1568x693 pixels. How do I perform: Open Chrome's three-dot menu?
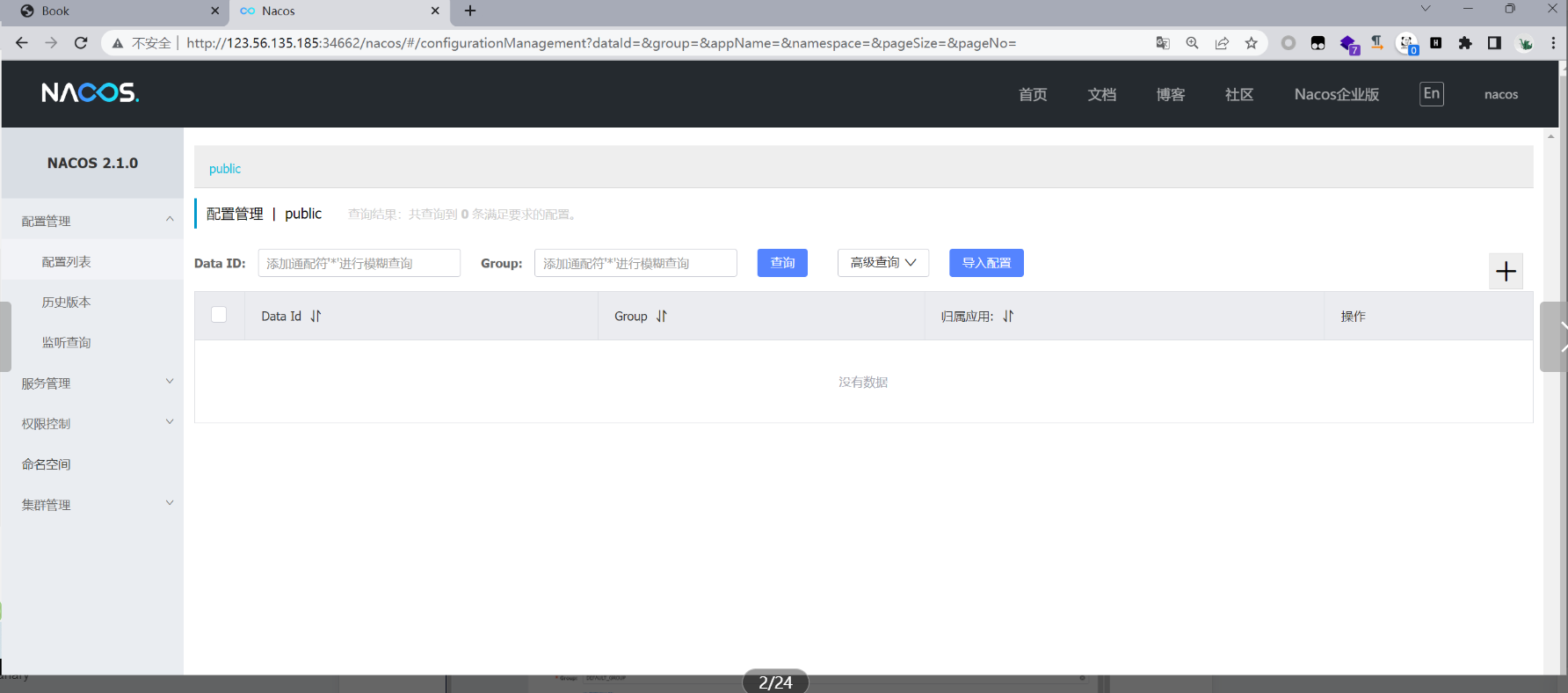point(1553,43)
